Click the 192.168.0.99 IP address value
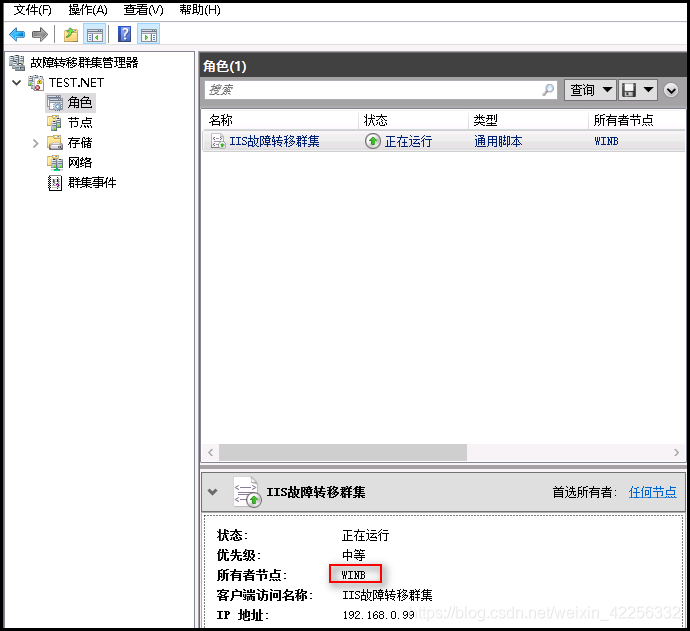The image size is (690, 631). click(x=378, y=615)
